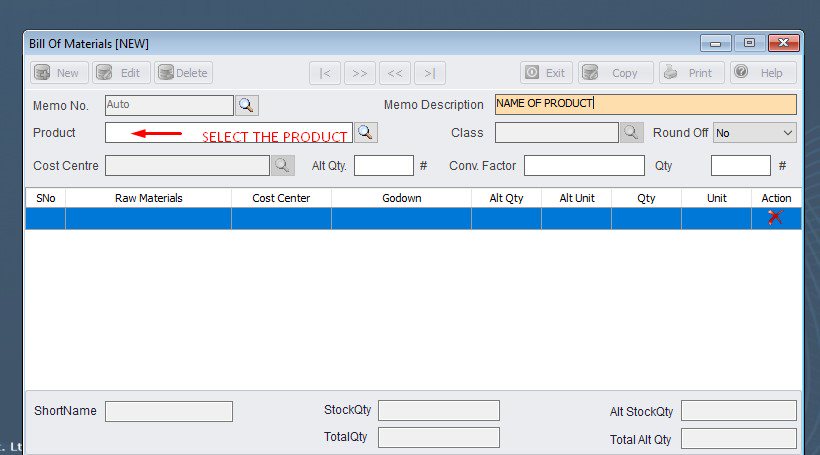Go to the first record
The height and width of the screenshot is (455, 820).
(325, 73)
